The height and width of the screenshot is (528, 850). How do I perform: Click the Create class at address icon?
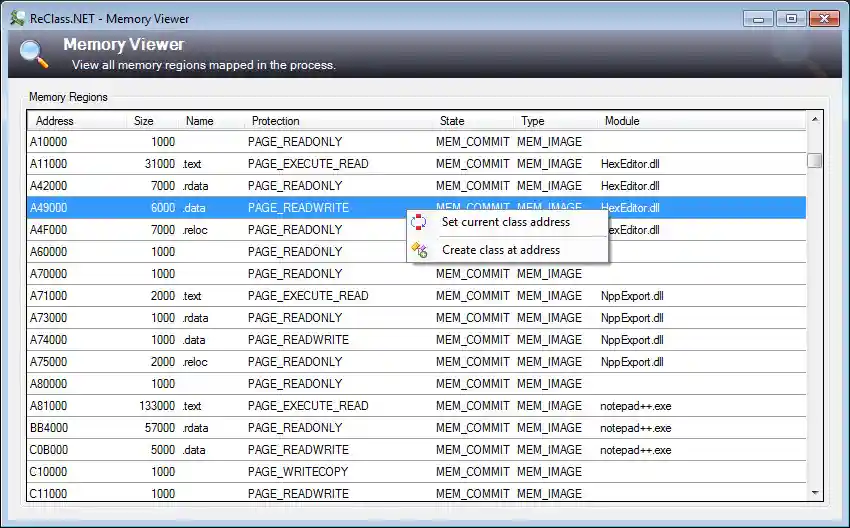(x=420, y=250)
